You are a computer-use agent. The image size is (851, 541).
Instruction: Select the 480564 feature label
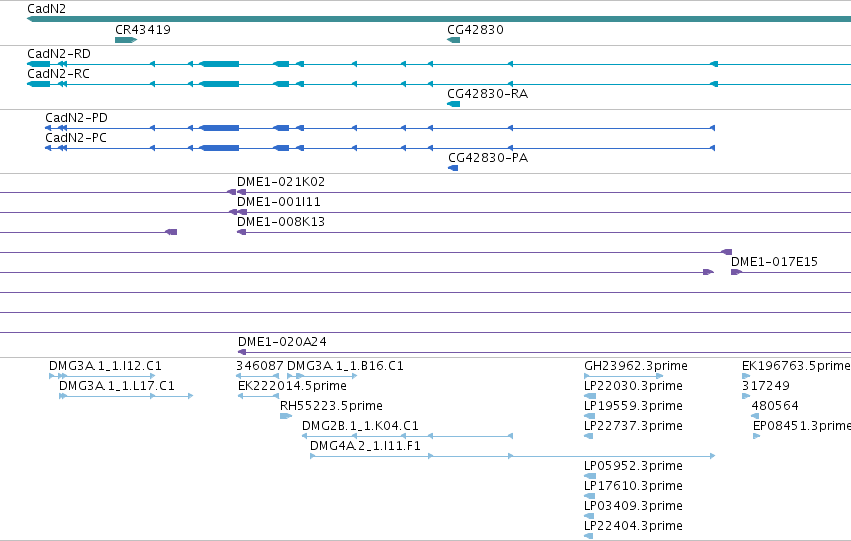775,406
